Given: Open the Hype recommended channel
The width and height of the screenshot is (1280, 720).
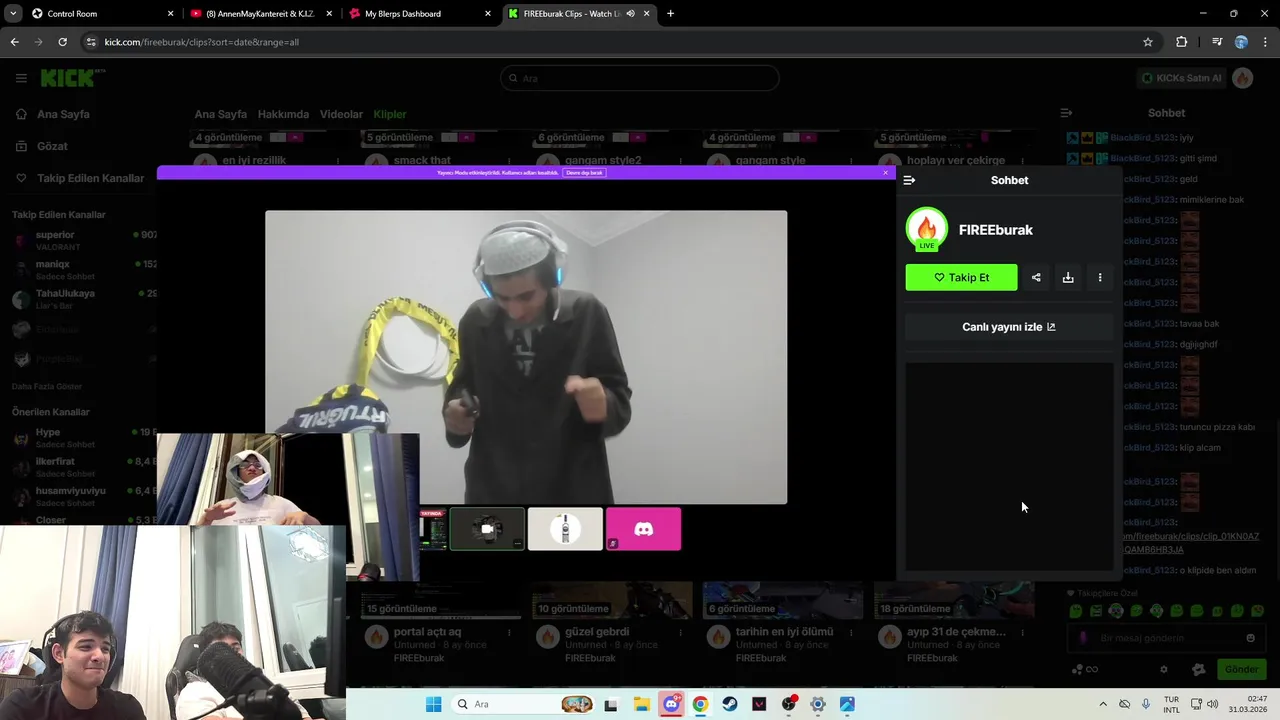Looking at the screenshot, I should pos(83,438).
